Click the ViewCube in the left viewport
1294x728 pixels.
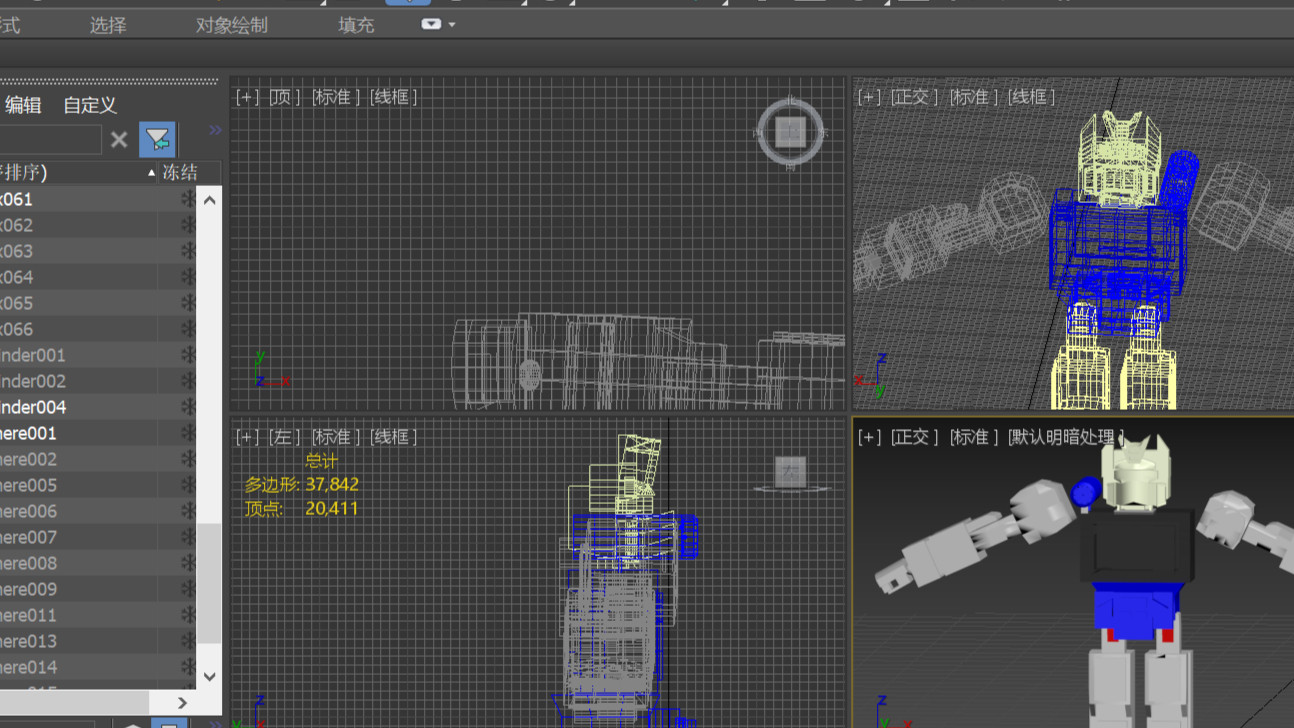pos(791,471)
